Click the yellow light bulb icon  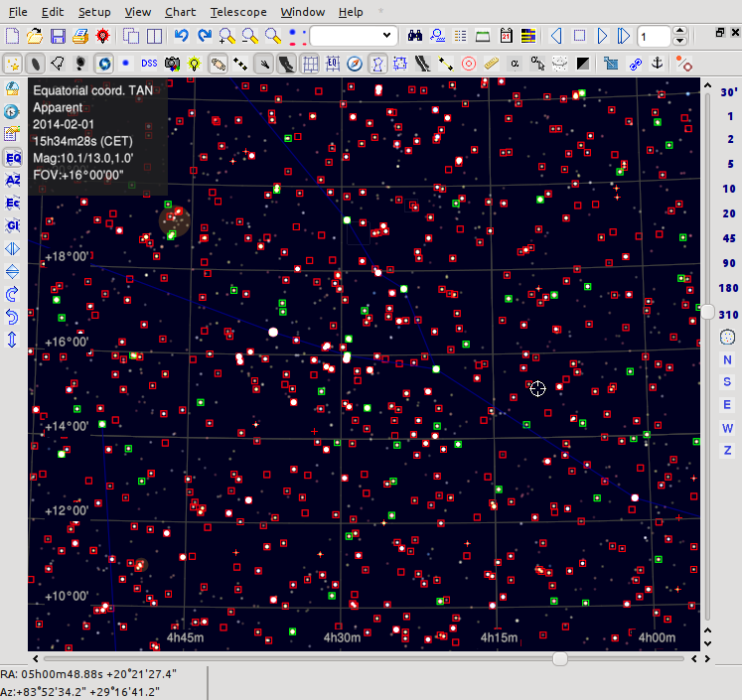194,63
